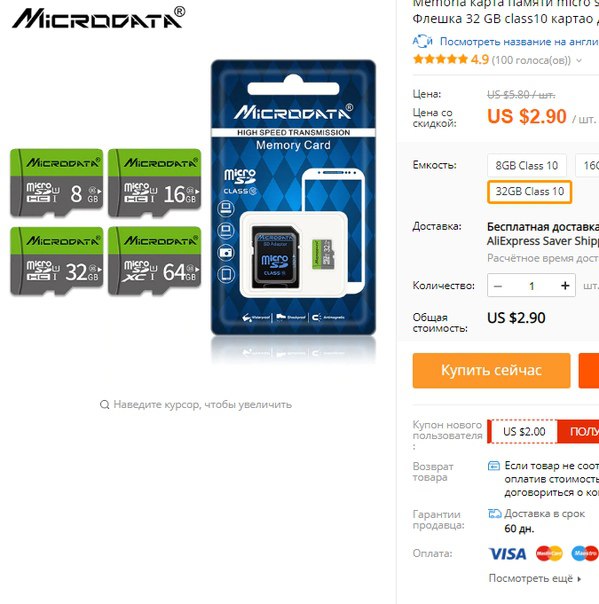Decrease quantity with the minus button
This screenshot has width=599, height=604.
point(498,285)
